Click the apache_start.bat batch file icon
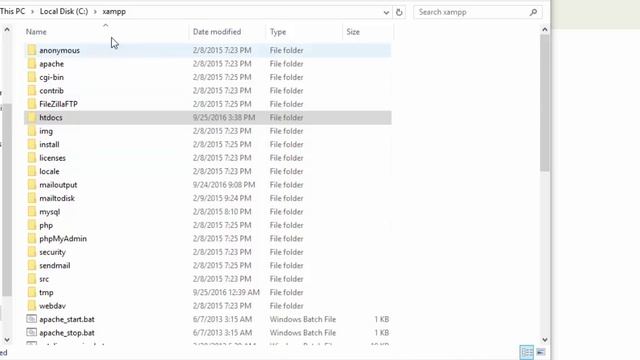This screenshot has width=640, height=360. 31,319
